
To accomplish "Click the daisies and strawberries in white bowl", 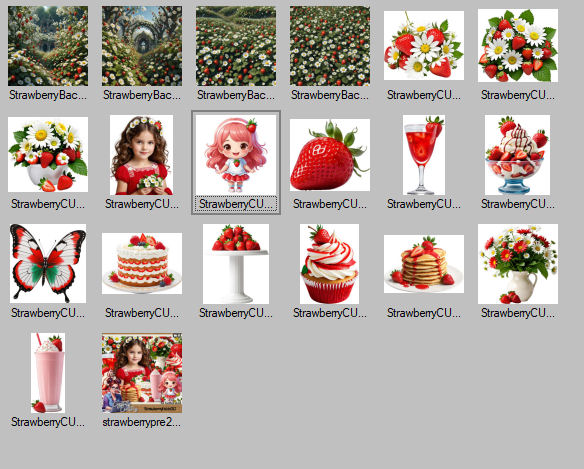I will click(x=48, y=155).
